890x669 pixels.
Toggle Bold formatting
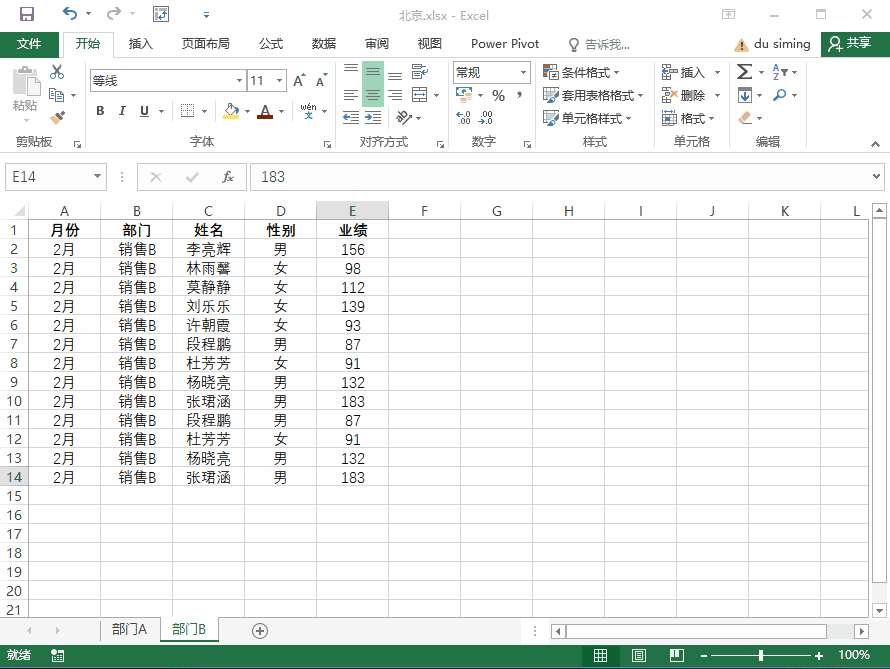100,111
